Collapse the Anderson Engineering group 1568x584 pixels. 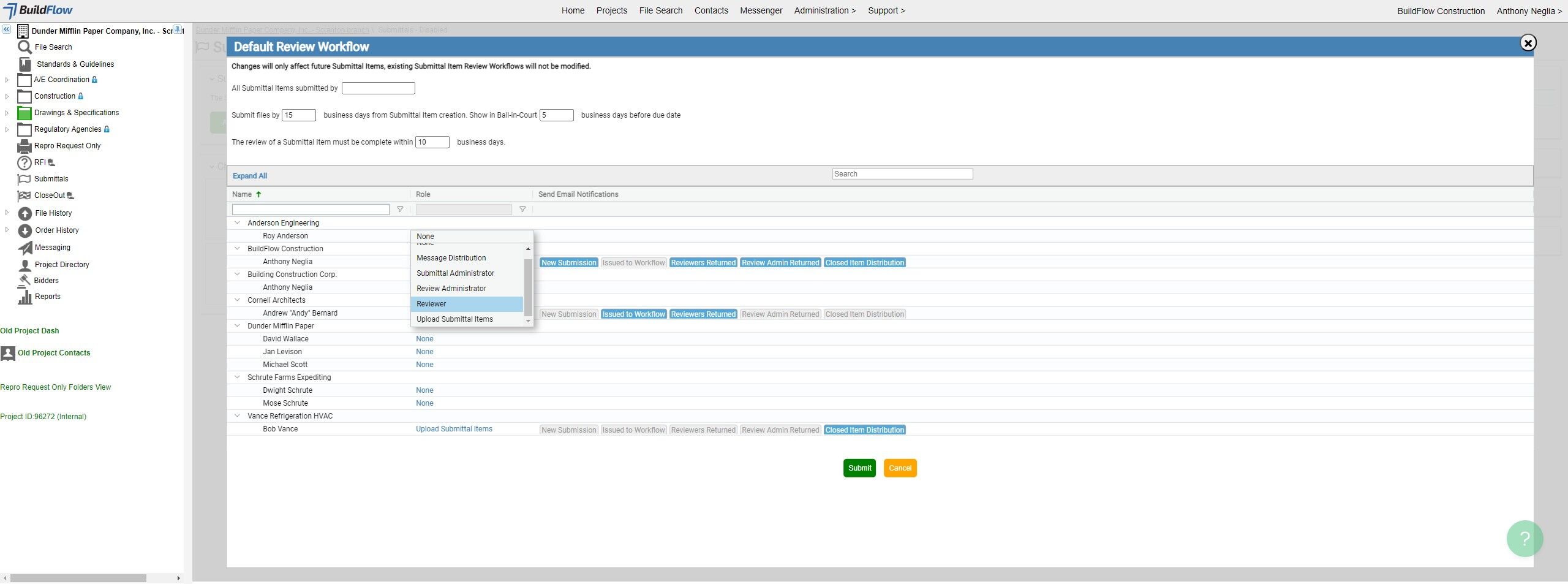coord(238,223)
